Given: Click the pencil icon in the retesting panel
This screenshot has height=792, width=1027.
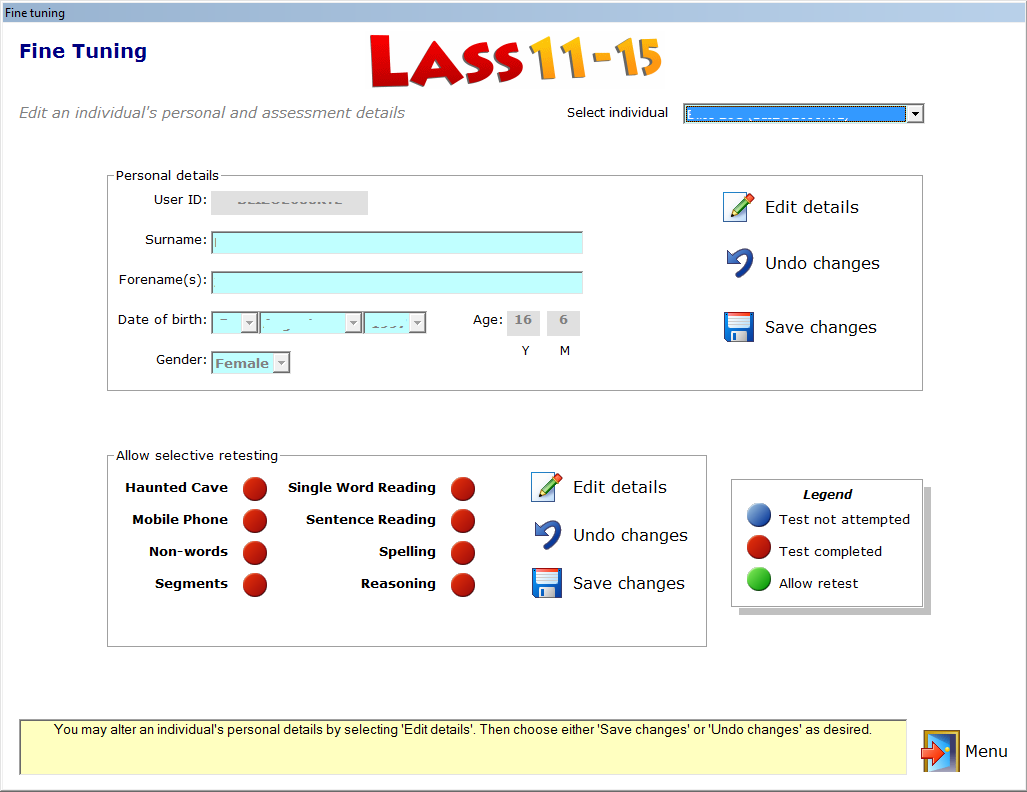Looking at the screenshot, I should pyautogui.click(x=546, y=487).
